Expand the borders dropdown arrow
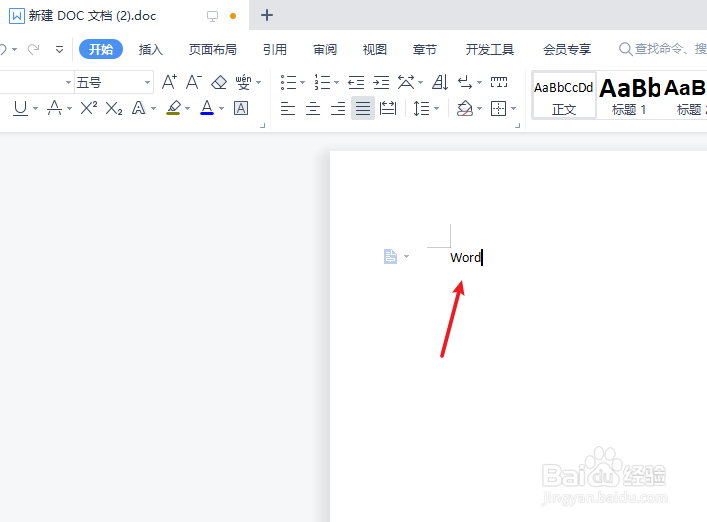Viewport: 707px width, 522px height. 514,109
